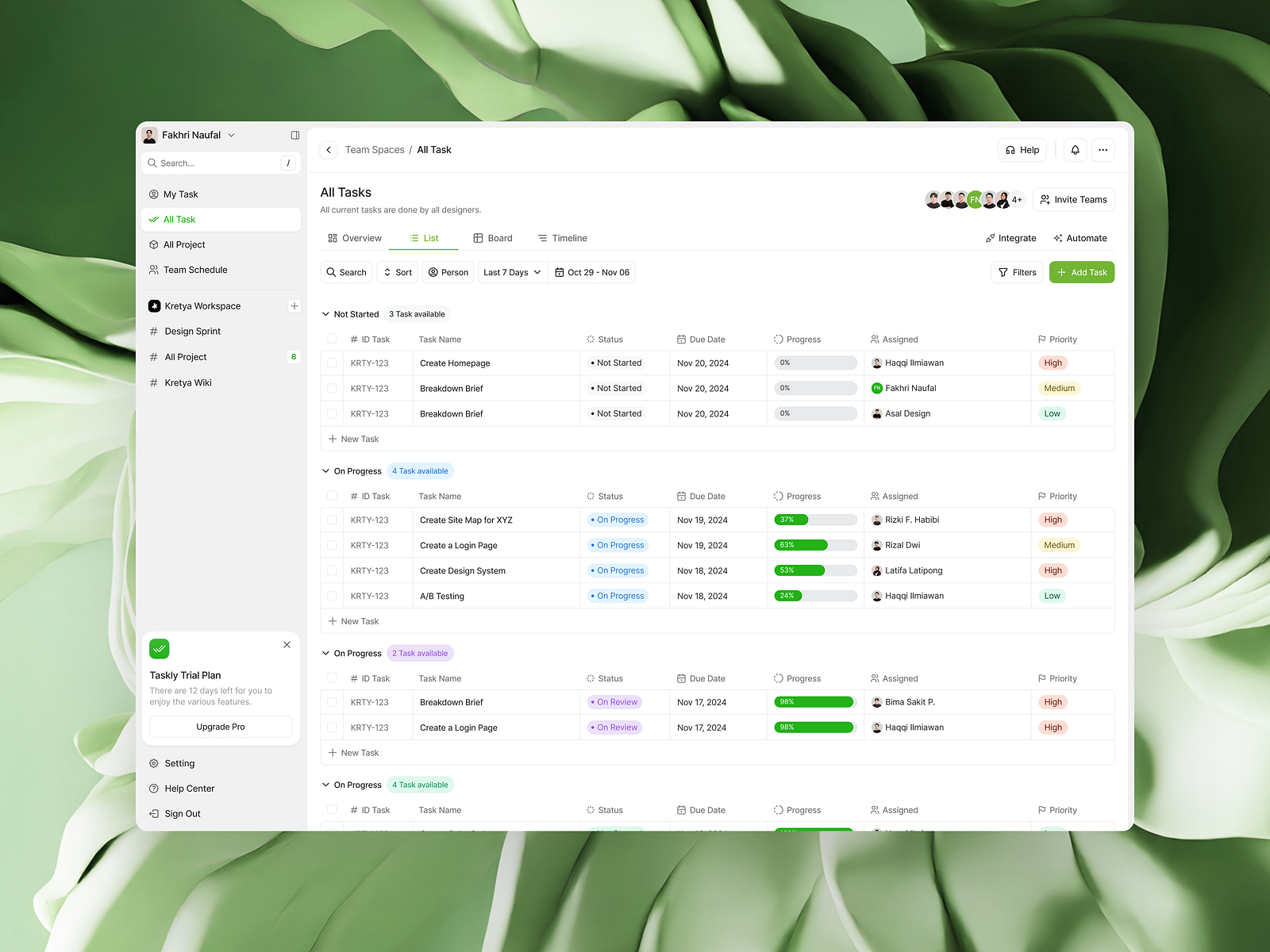Open the Timeline view
The height and width of the screenshot is (952, 1270).
tap(562, 238)
